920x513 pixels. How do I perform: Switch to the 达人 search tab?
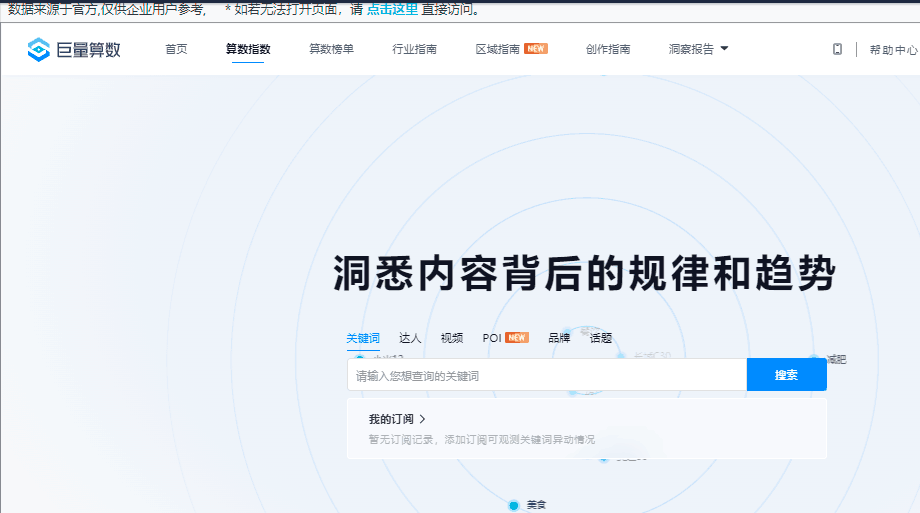[410, 338]
